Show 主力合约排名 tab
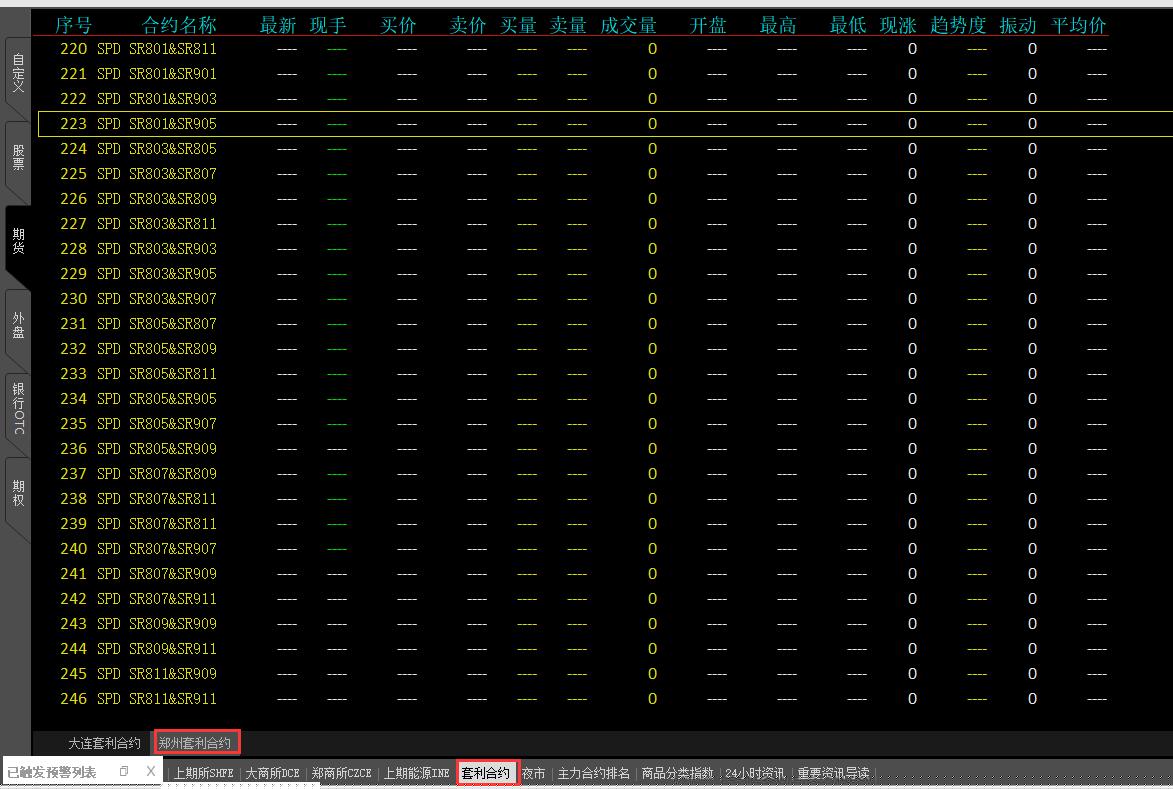The height and width of the screenshot is (789, 1173). coord(594,773)
